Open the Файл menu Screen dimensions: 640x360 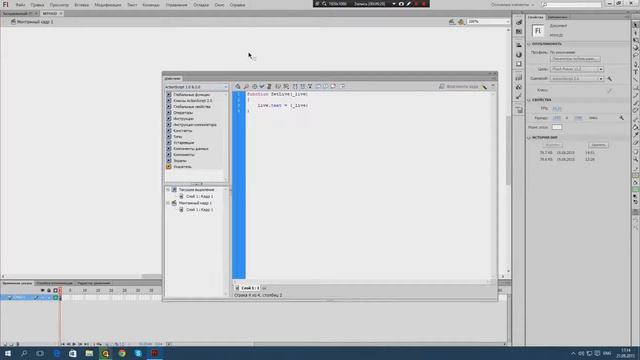pos(20,5)
